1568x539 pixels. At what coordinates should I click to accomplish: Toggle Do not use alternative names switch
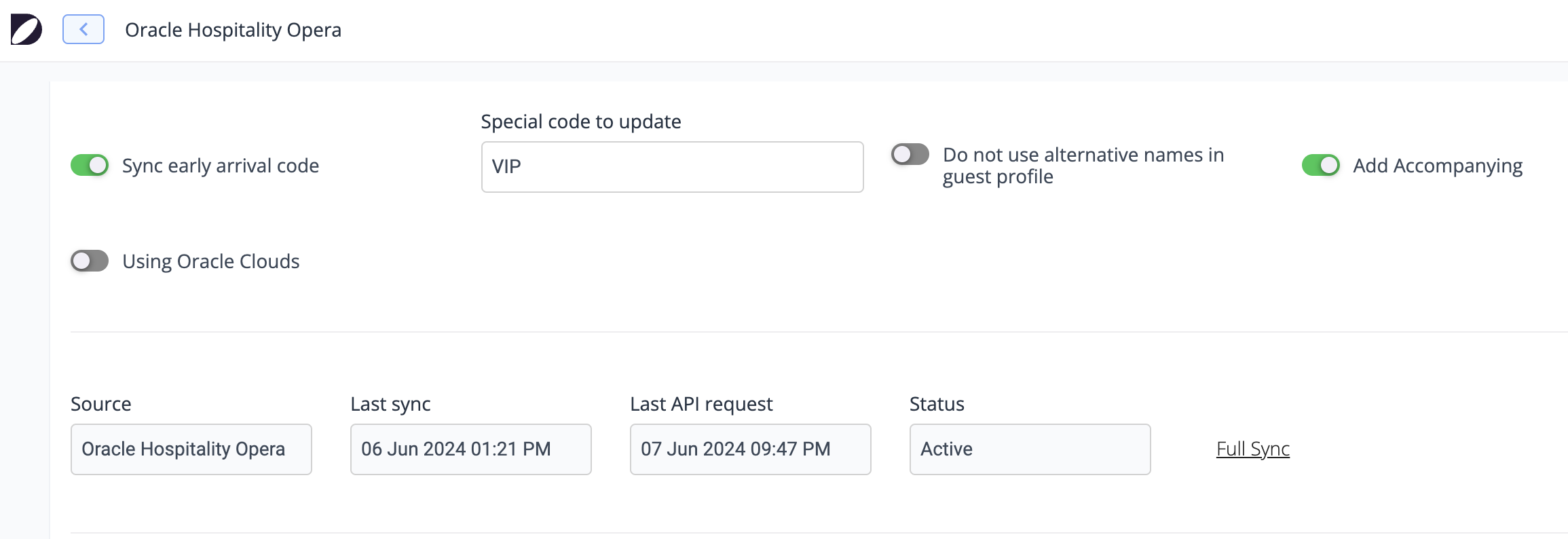click(x=910, y=154)
